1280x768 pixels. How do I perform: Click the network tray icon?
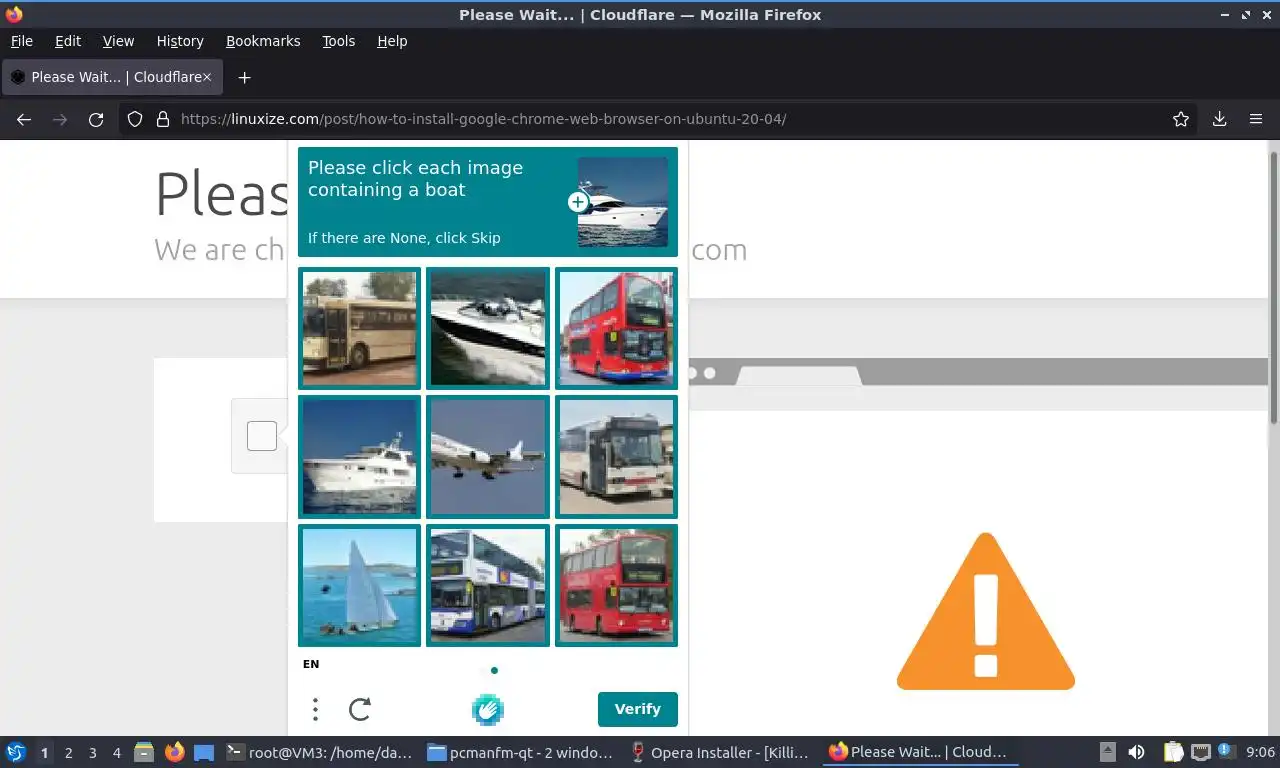[x=1200, y=752]
